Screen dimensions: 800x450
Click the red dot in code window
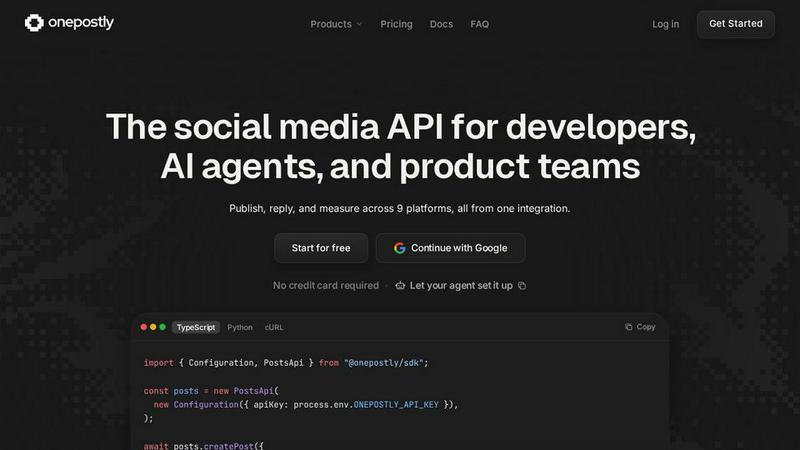pos(144,327)
